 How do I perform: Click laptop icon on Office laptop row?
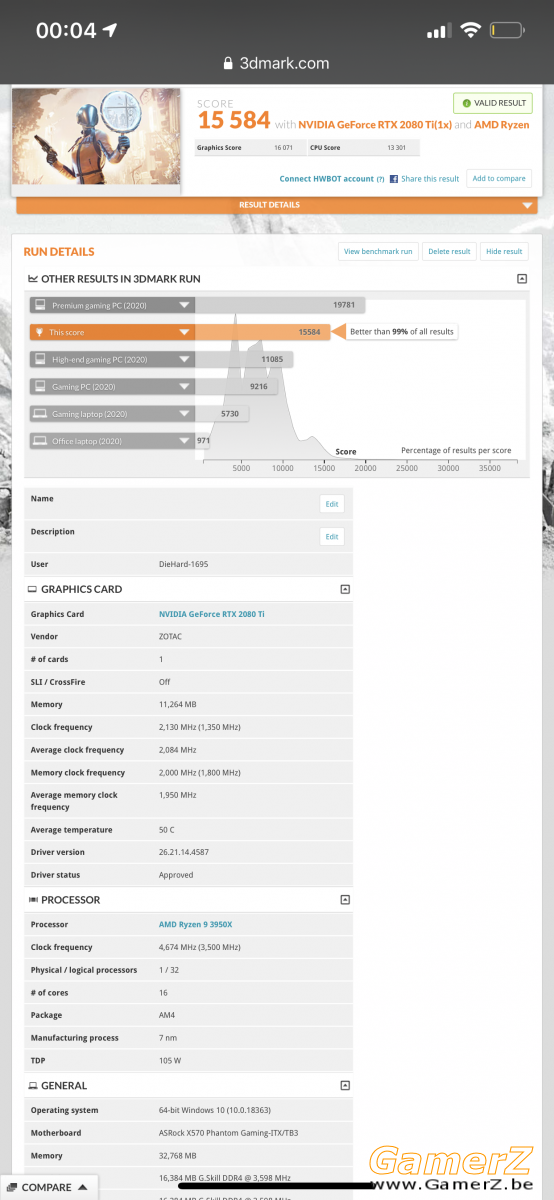pos(40,440)
